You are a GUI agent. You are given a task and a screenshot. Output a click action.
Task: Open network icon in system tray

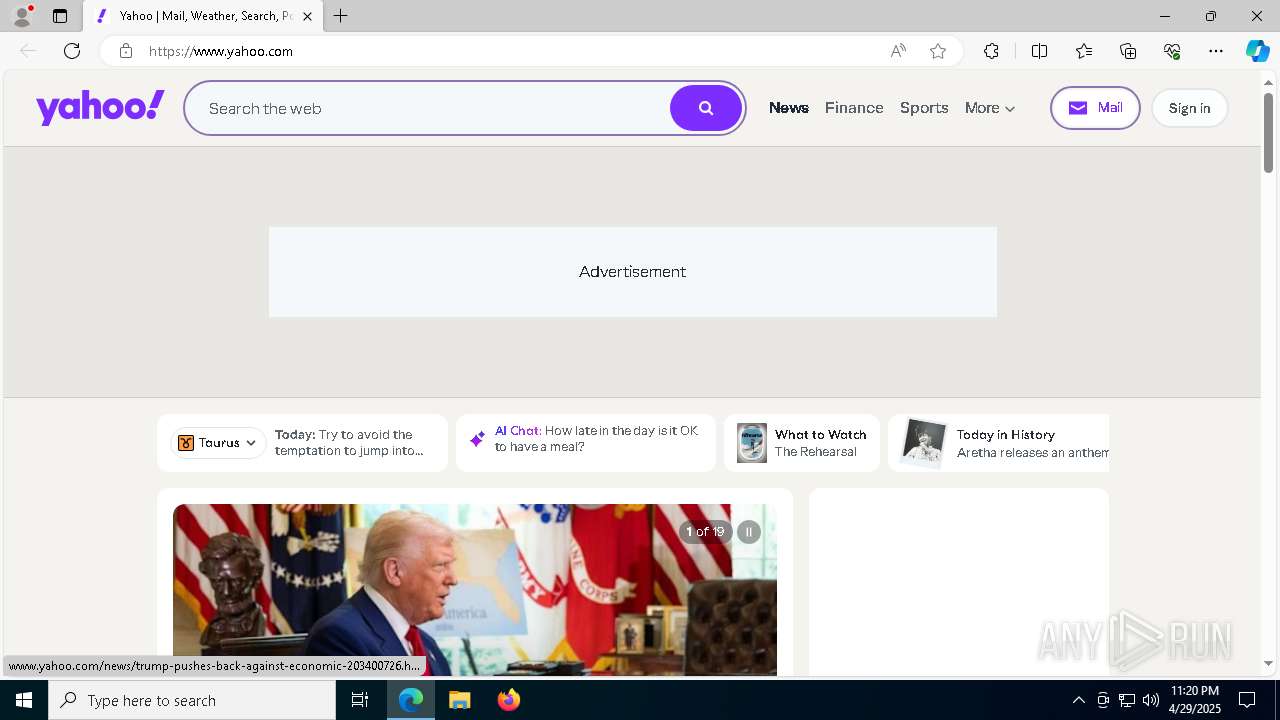click(1127, 700)
